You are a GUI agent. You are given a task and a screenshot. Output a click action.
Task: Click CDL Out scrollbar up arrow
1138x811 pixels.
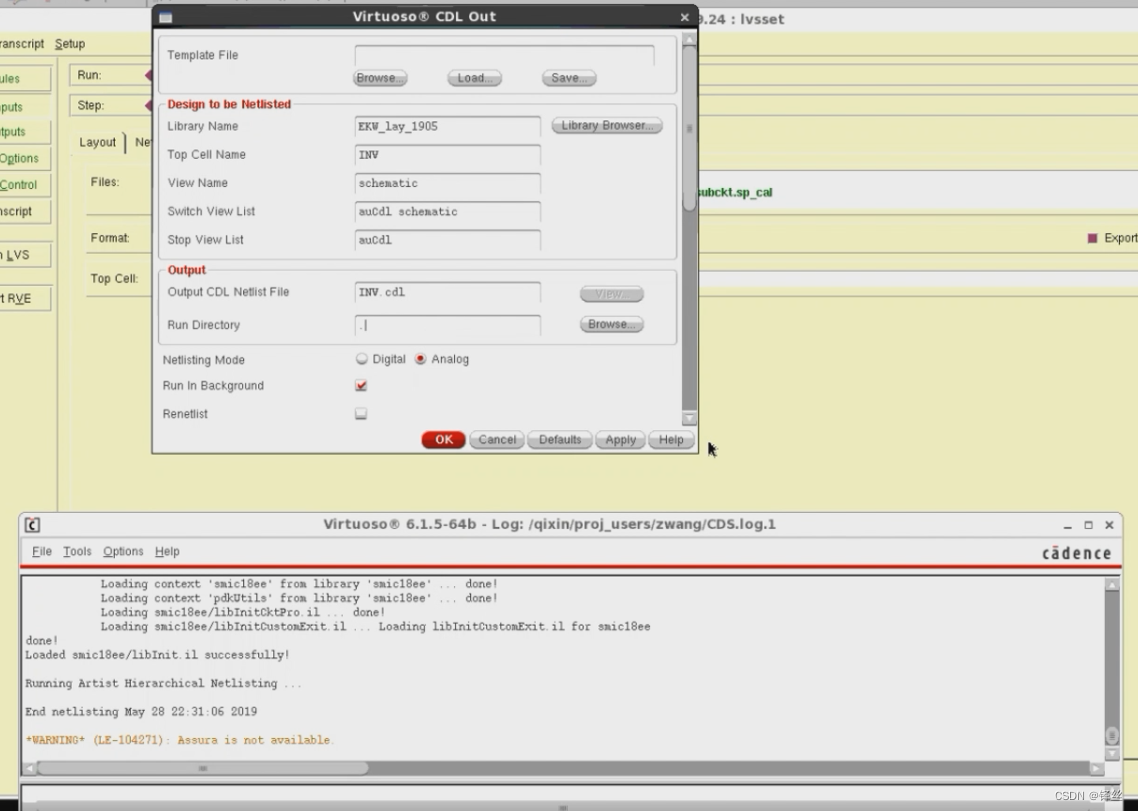pos(689,41)
